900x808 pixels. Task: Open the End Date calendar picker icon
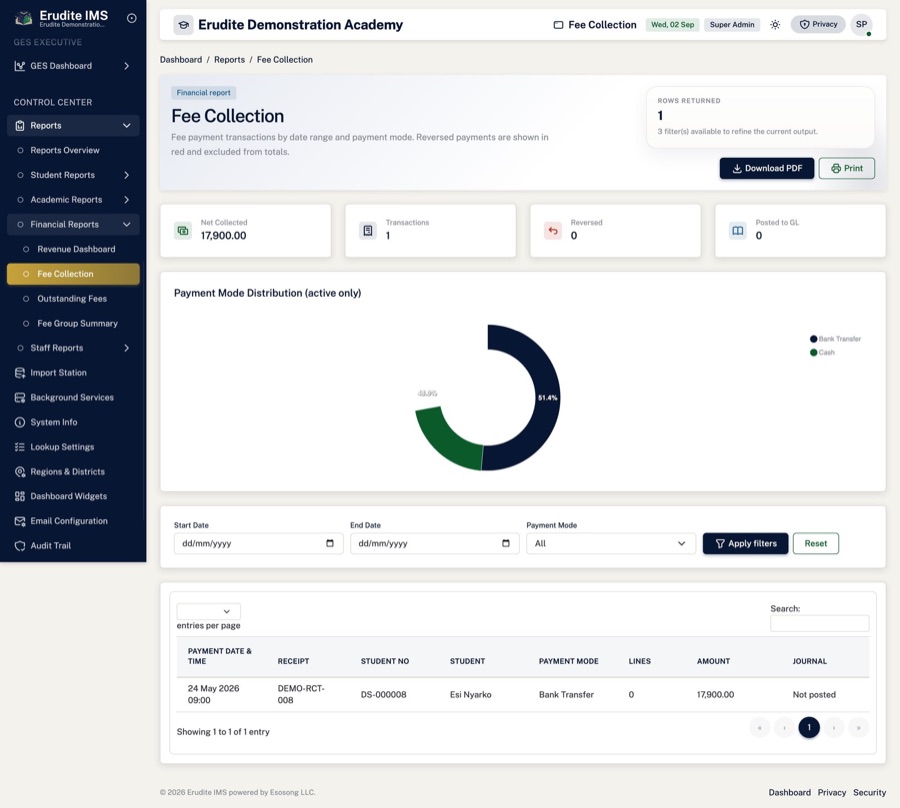[506, 543]
